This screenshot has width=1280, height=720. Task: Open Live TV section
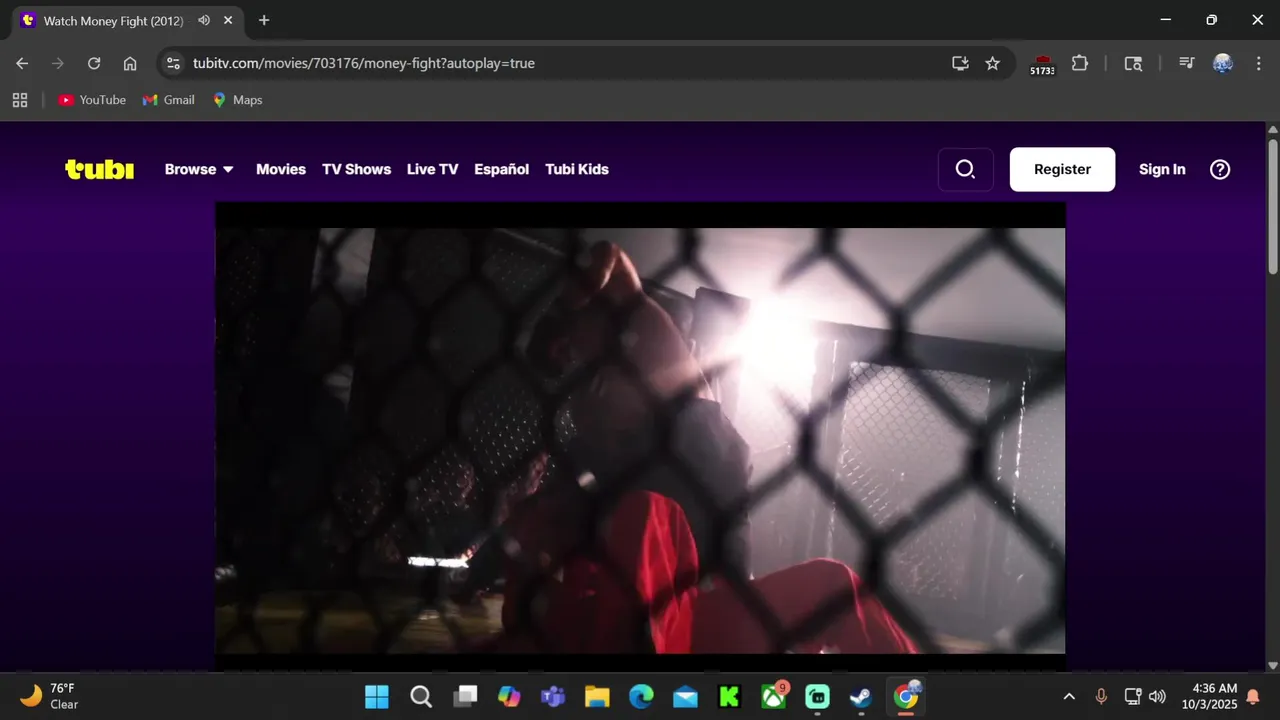[432, 169]
